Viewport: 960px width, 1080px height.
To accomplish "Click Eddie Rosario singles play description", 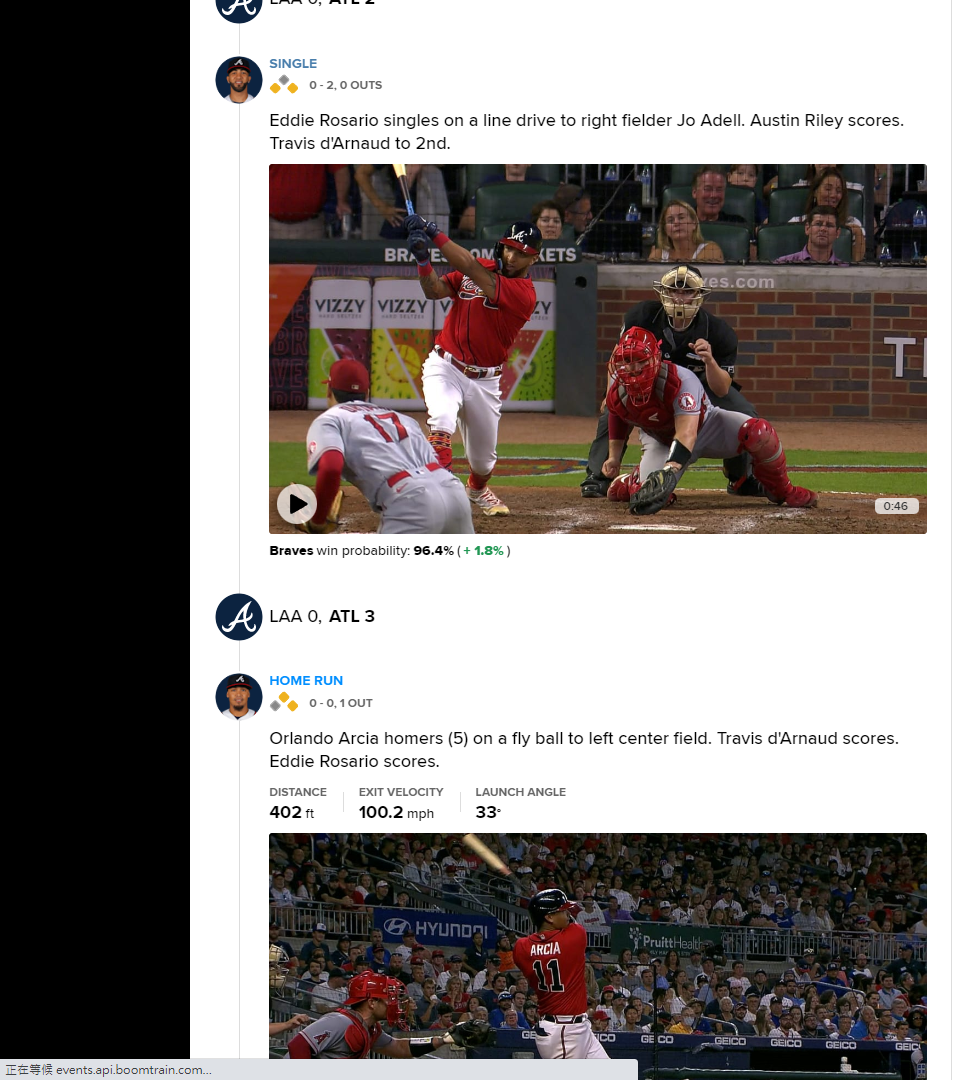I will pyautogui.click(x=586, y=132).
